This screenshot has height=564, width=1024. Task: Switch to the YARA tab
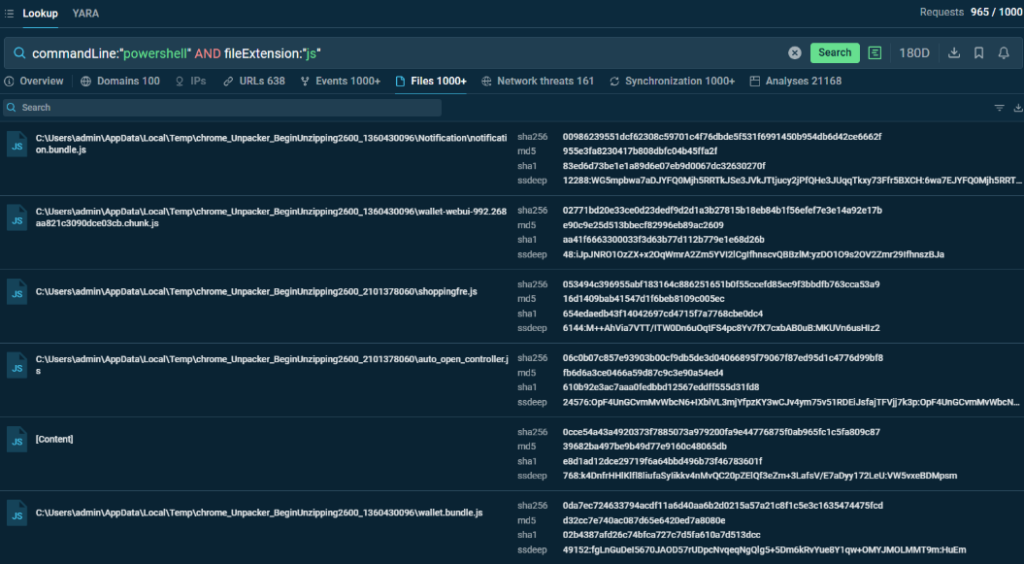[85, 13]
